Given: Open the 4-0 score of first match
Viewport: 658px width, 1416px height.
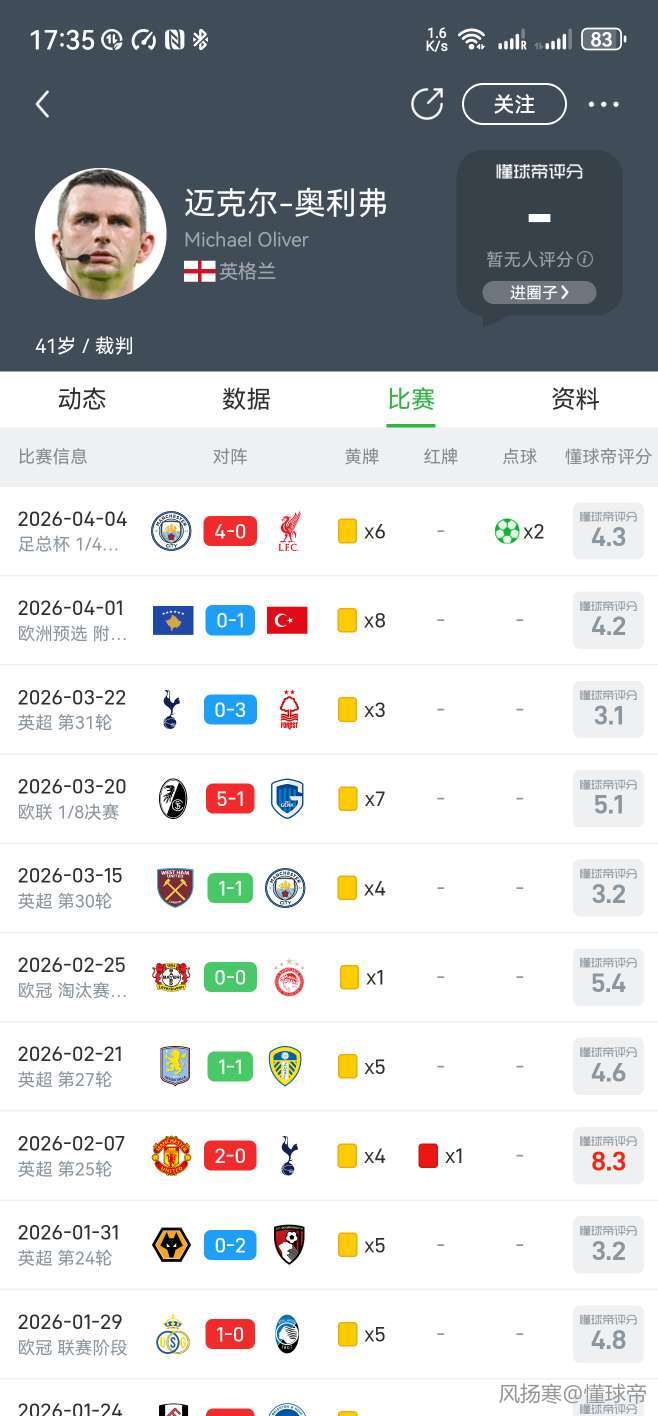Looking at the screenshot, I should pos(230,531).
